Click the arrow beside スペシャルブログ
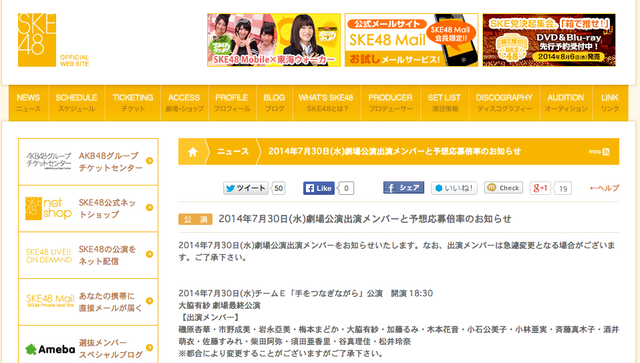The width and height of the screenshot is (640, 363). 149,347
